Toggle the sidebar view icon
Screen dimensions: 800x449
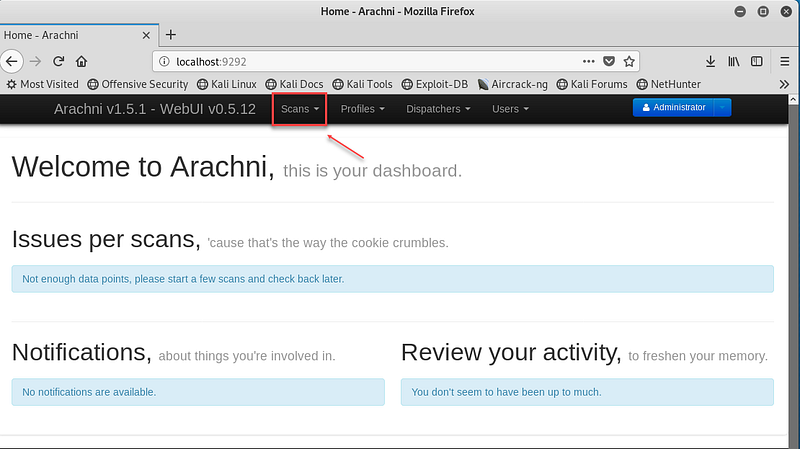pyautogui.click(x=757, y=62)
